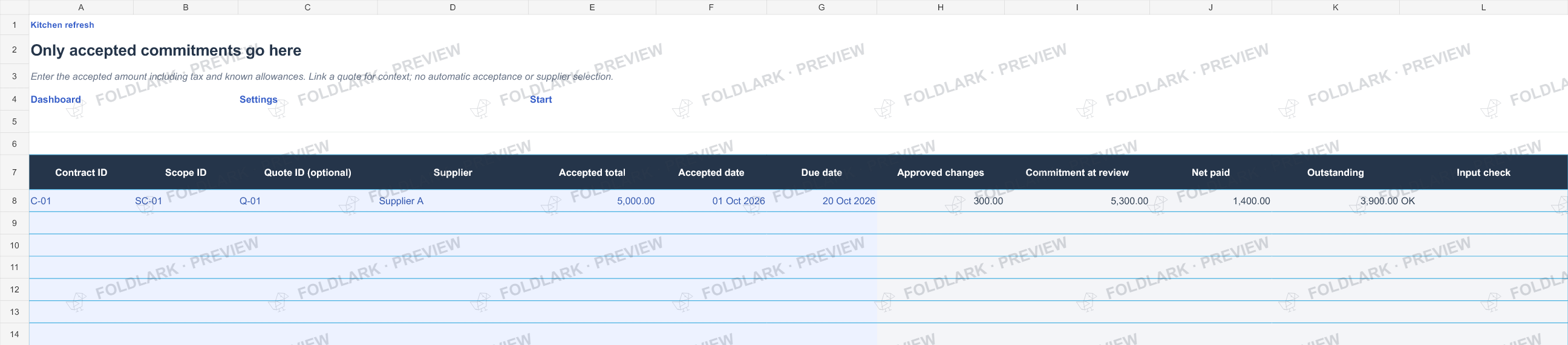Select cell containing Q-01
Image resolution: width=1568 pixels, height=345 pixels.
(307, 201)
